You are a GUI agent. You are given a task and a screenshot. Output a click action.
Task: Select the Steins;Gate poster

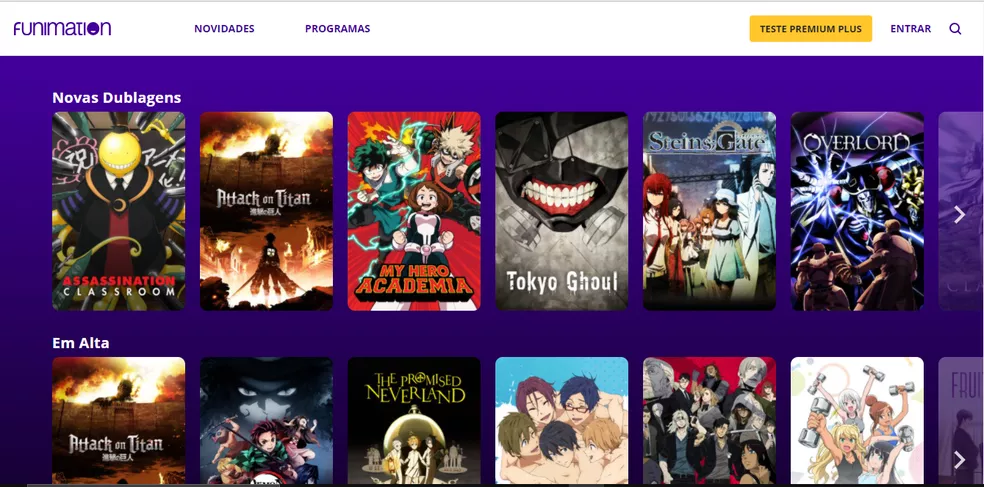point(709,211)
